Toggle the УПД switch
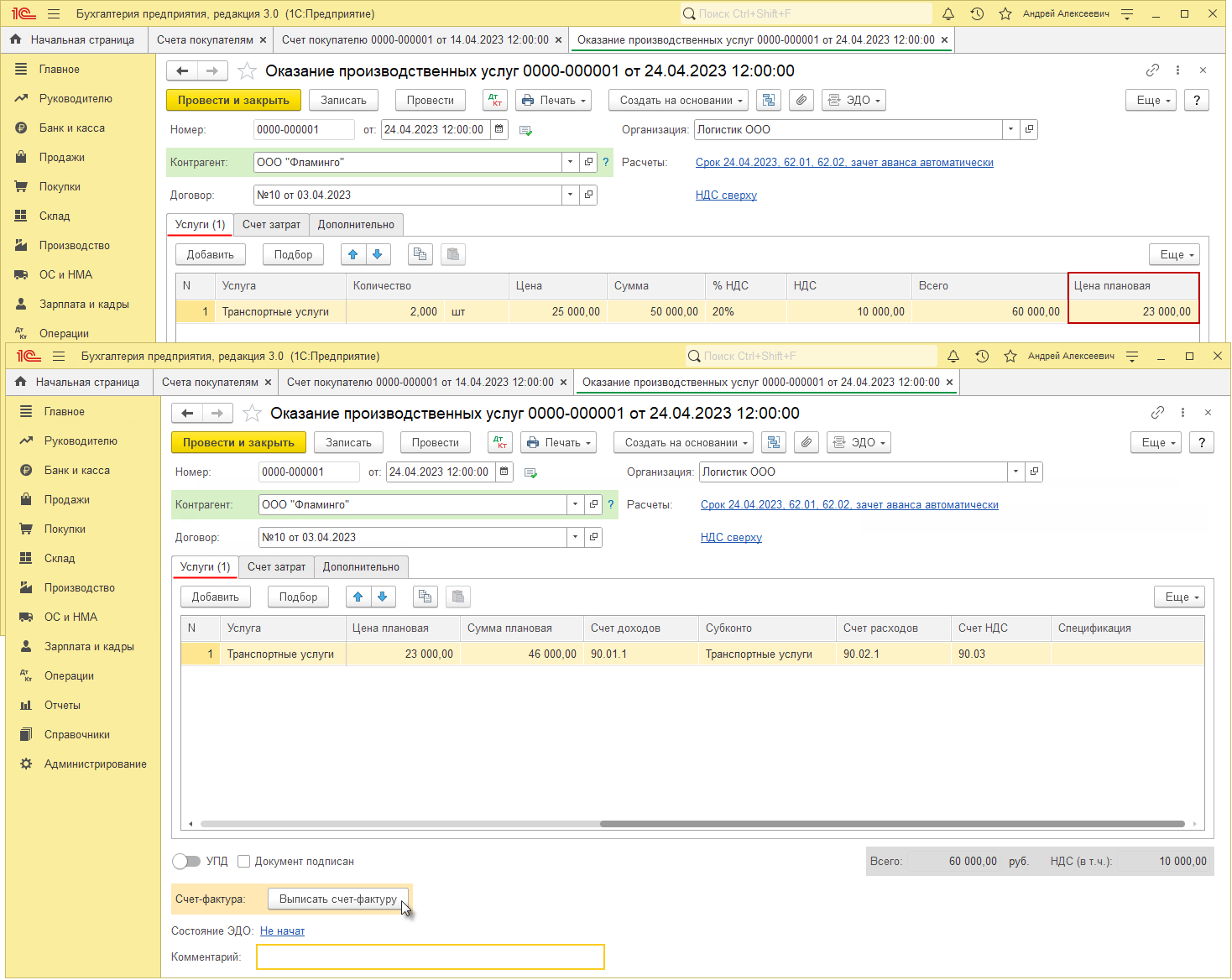The width and height of the screenshot is (1232, 980). [186, 861]
